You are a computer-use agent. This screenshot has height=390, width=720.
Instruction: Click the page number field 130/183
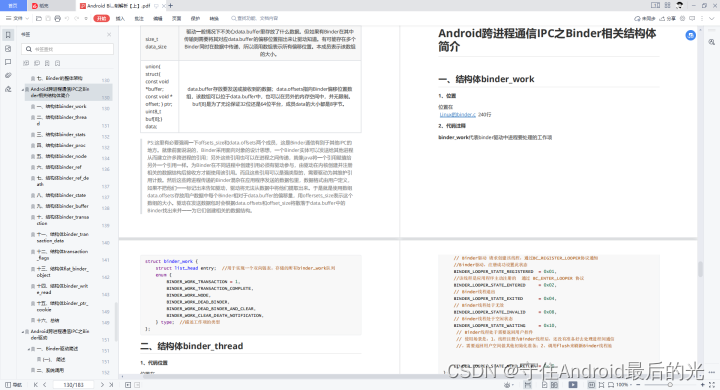(73, 385)
